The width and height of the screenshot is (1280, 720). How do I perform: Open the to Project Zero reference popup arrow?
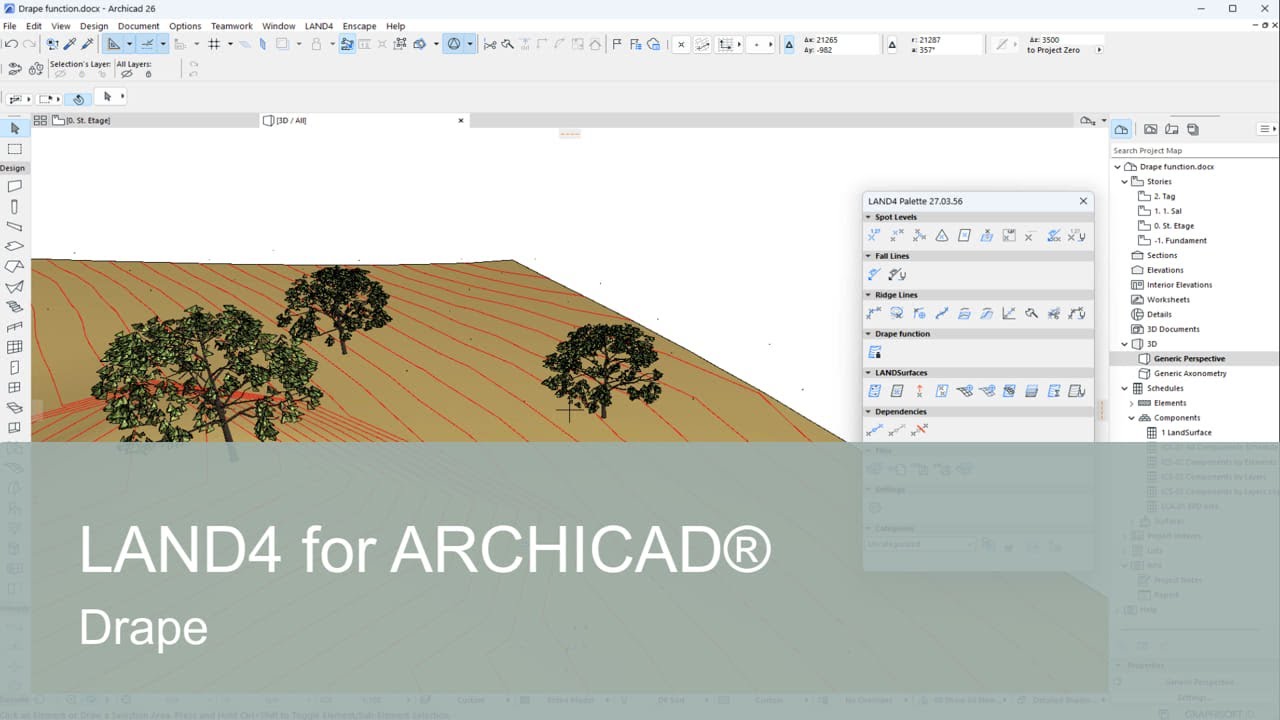[1099, 50]
